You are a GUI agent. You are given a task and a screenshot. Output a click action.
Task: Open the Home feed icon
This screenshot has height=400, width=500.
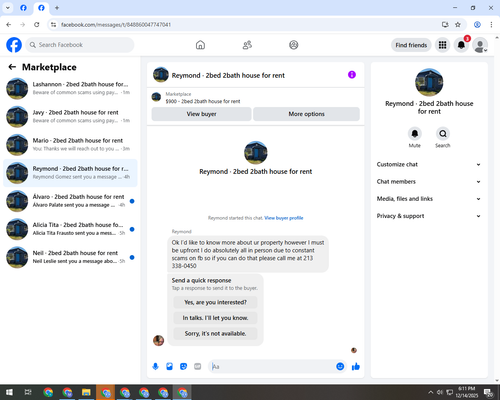coord(200,45)
